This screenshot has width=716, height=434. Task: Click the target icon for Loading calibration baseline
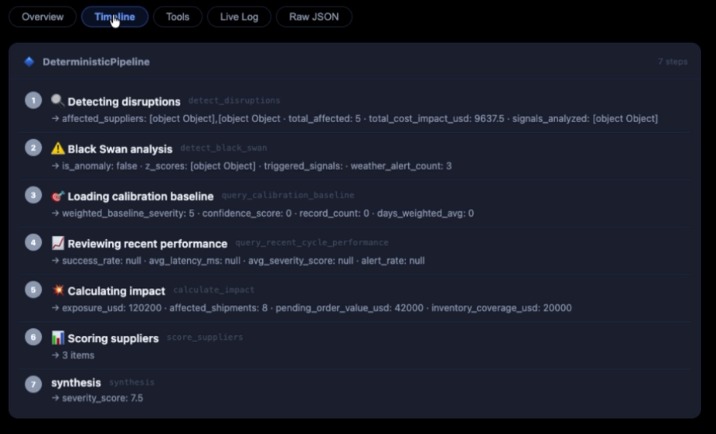click(58, 196)
